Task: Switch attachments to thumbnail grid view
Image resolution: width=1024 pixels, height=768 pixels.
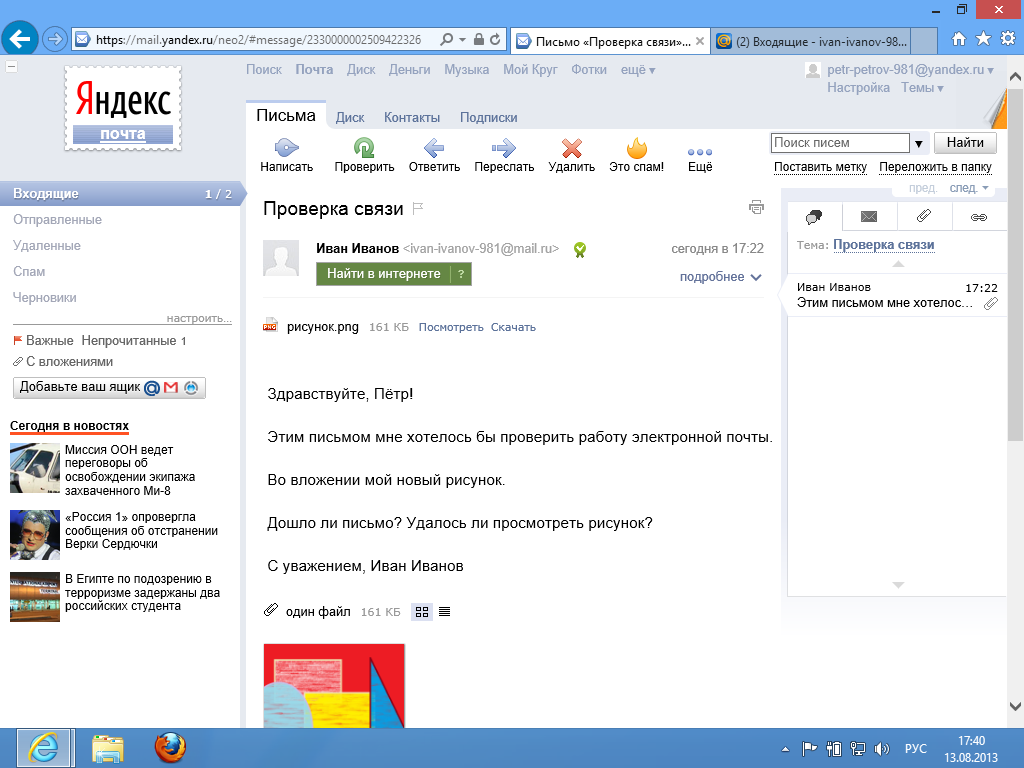Action: click(422, 612)
